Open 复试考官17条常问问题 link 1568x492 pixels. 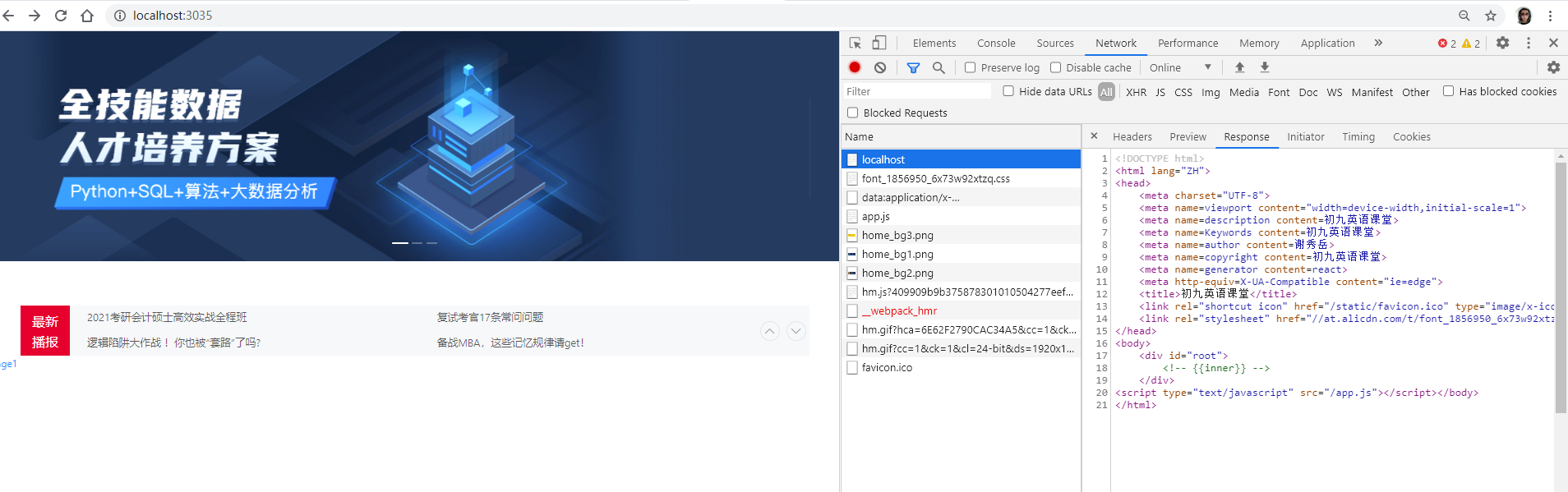pos(490,317)
